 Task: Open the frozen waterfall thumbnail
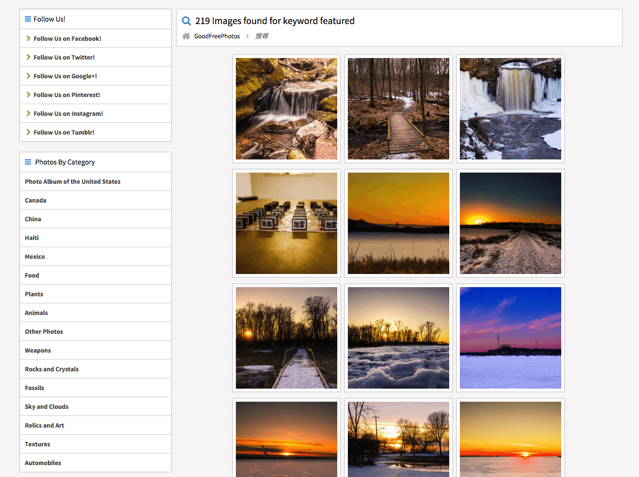tap(510, 108)
